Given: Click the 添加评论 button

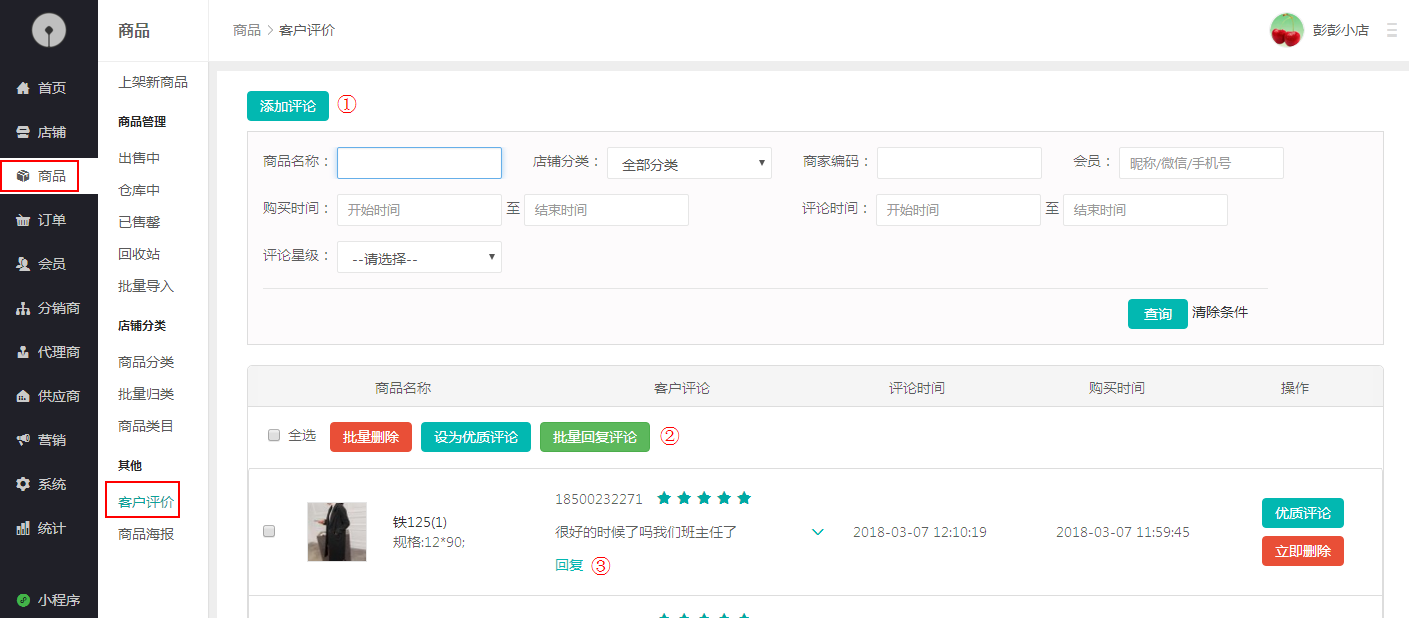Looking at the screenshot, I should [288, 106].
